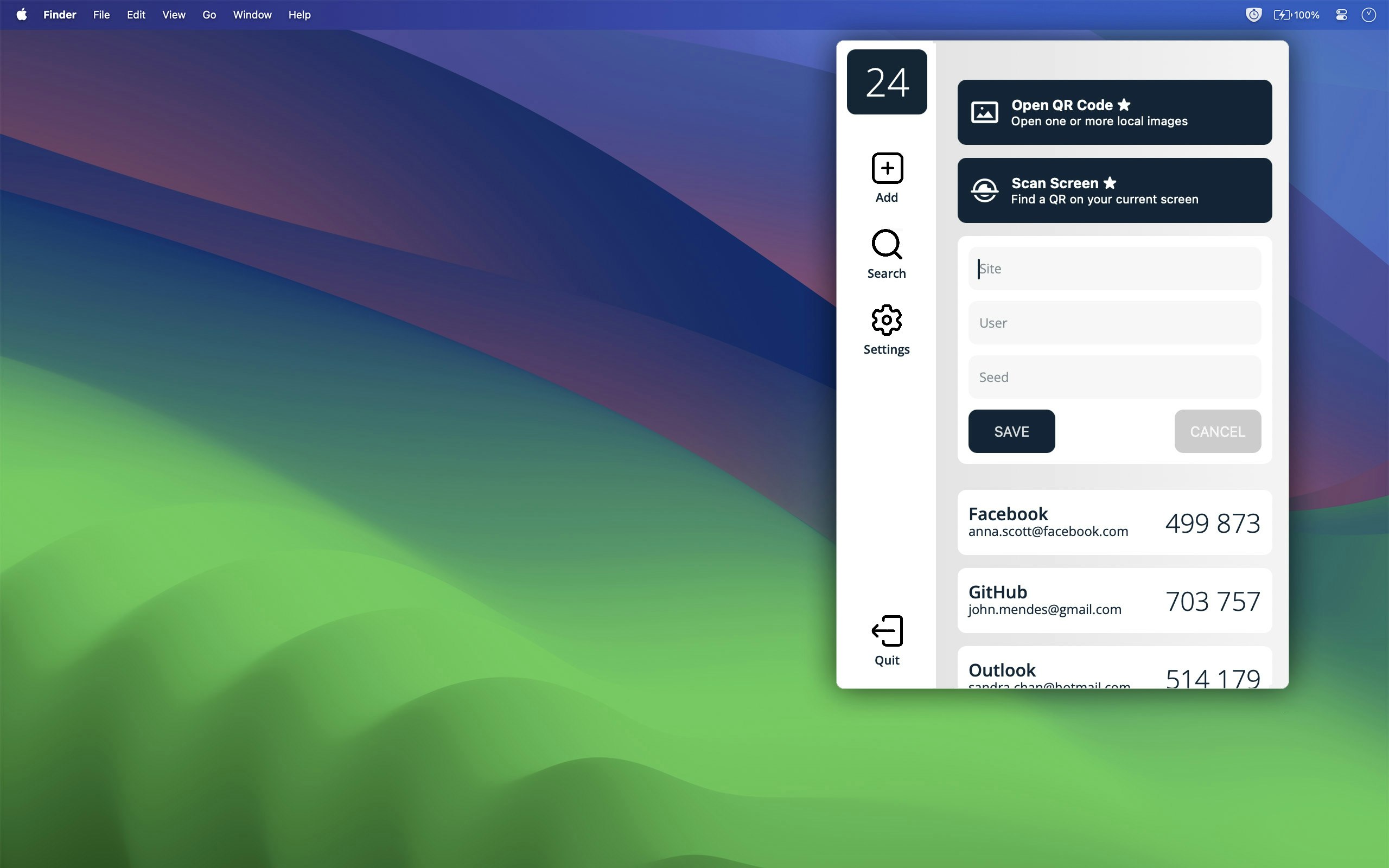This screenshot has height=868, width=1389.
Task: Click the star next to Open QR Code
Action: click(x=1124, y=105)
